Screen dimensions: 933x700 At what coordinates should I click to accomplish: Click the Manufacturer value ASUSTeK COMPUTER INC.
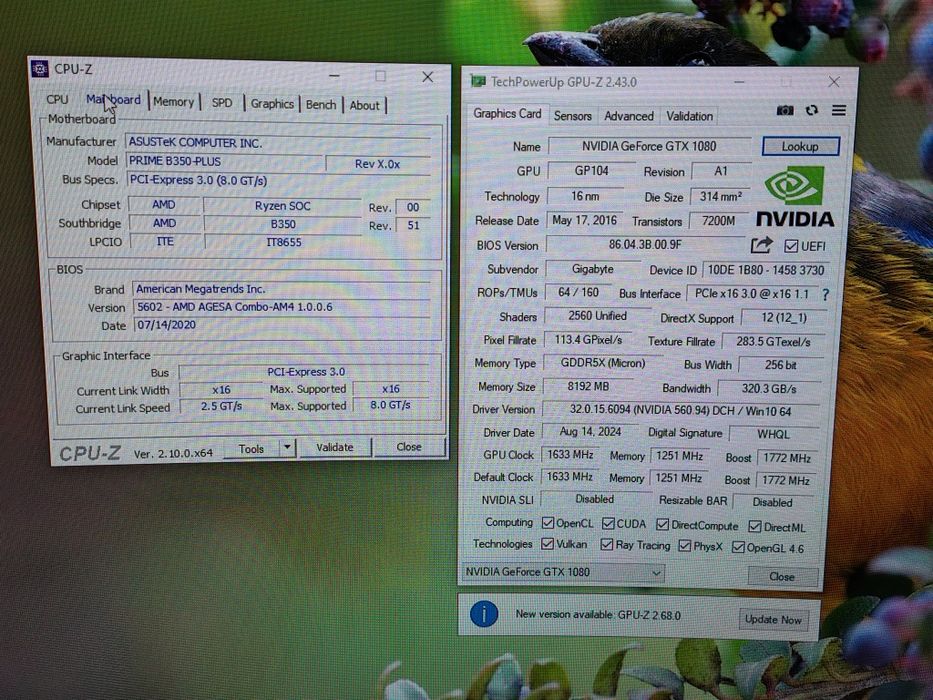[x=278, y=143]
